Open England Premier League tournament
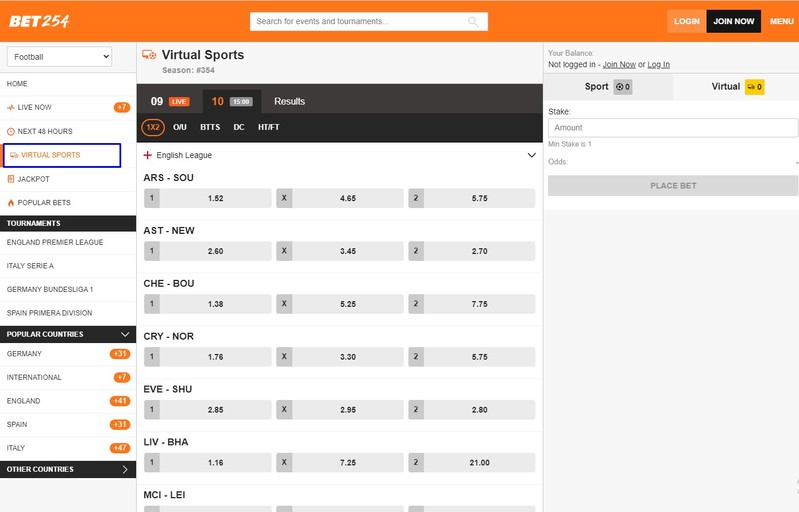Screen dimensions: 799x512 point(68,242)
